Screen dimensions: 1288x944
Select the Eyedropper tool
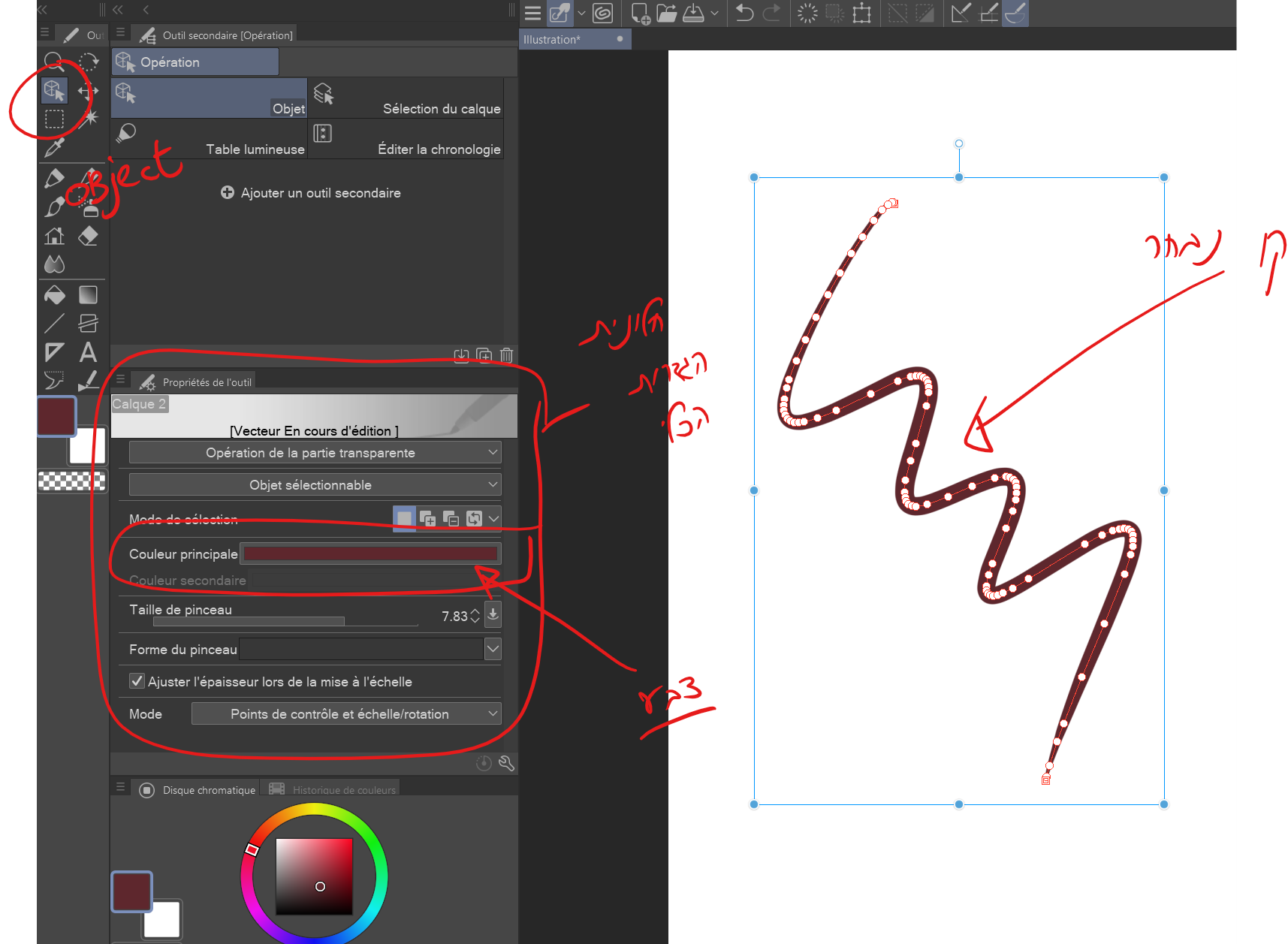coord(54,147)
